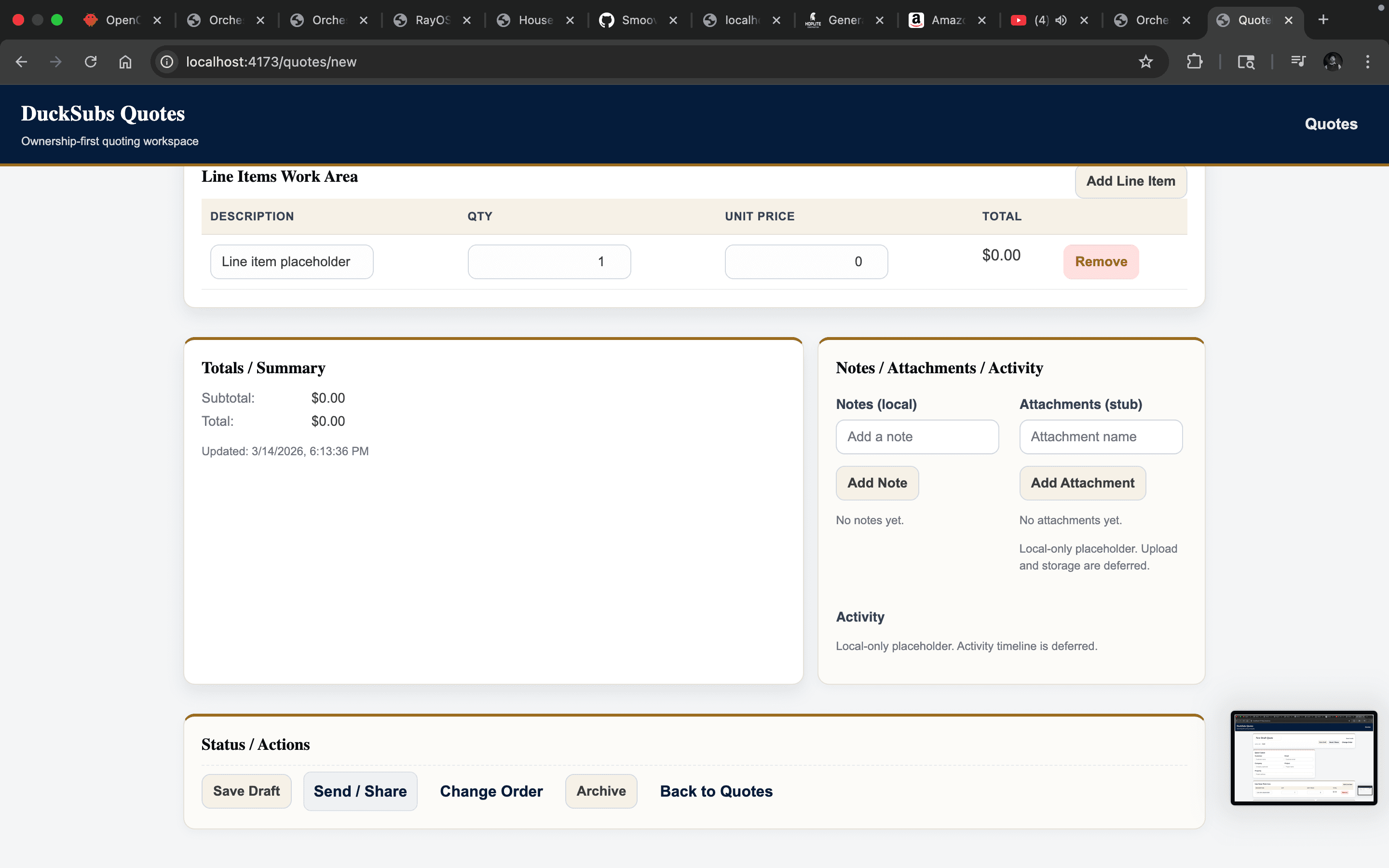The height and width of the screenshot is (868, 1389).
Task: Open the browser extensions puzzle icon
Action: pos(1195,61)
